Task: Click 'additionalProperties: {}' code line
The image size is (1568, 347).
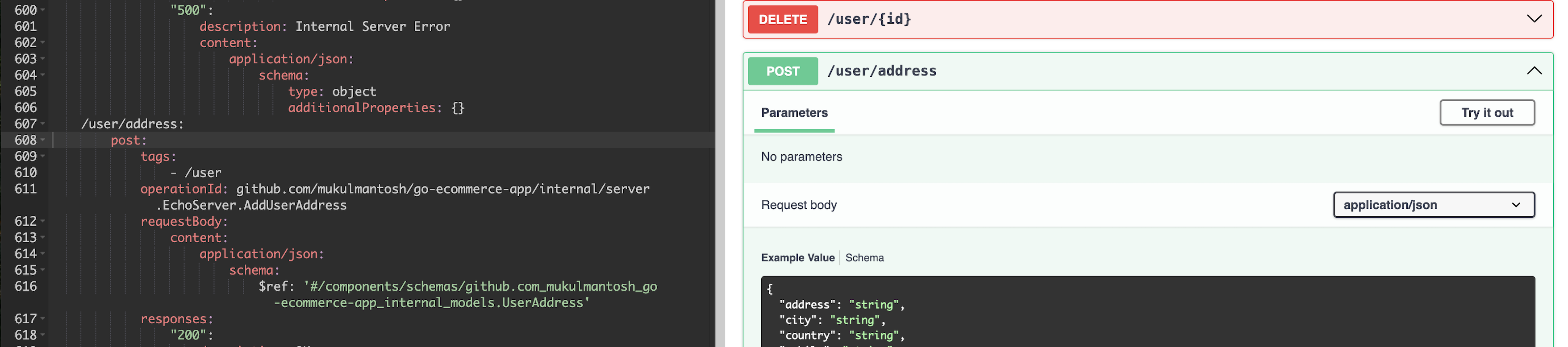Action: (x=376, y=107)
